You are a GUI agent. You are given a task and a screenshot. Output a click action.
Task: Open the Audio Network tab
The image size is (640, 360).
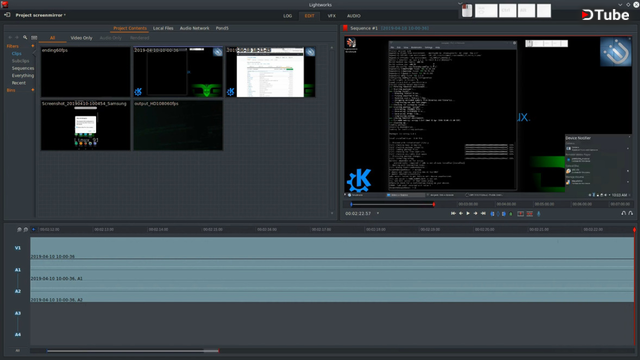[194, 28]
